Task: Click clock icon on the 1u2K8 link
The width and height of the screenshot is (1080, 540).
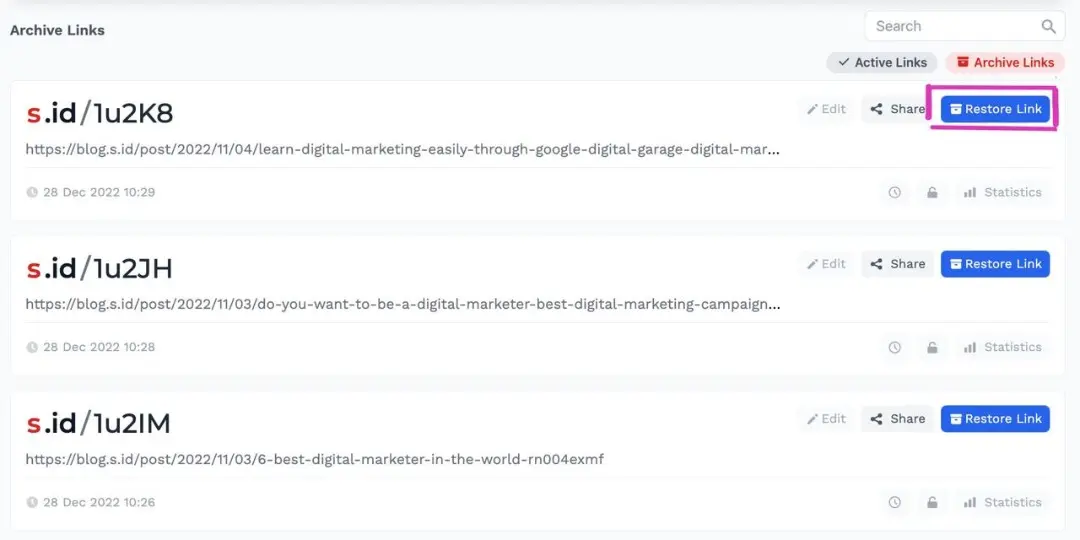Action: click(x=895, y=193)
